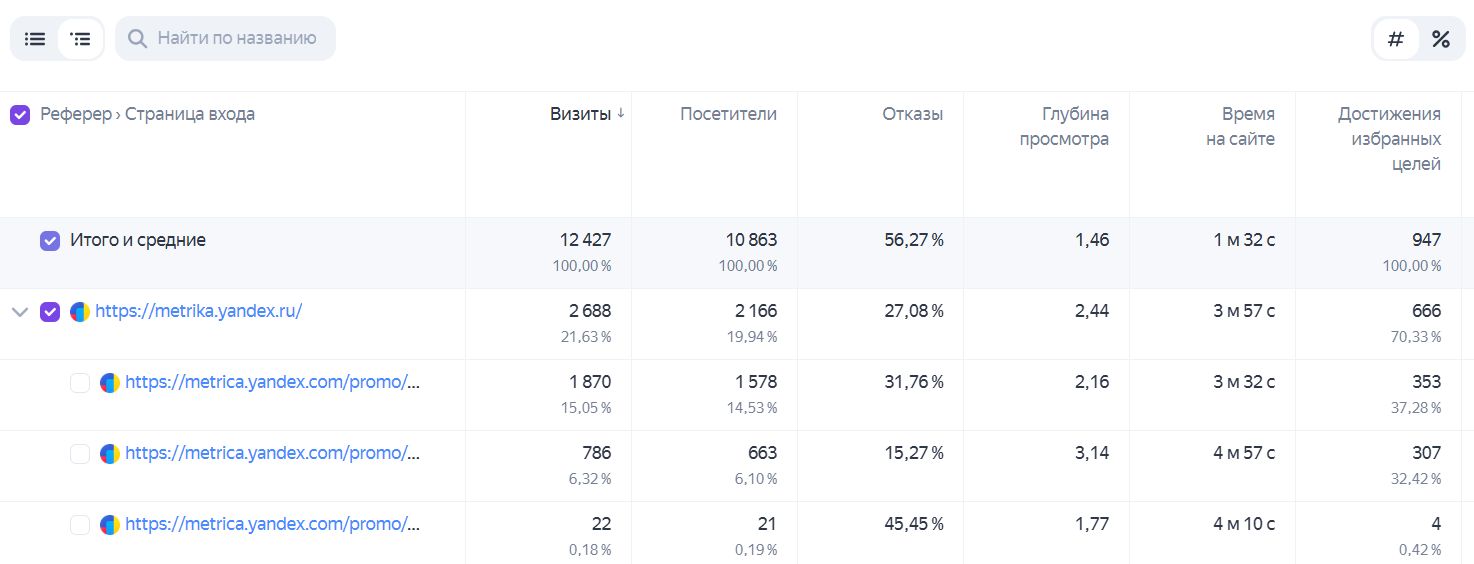The image size is (1474, 564).
Task: Switch to flat list view icon
Action: (35, 39)
